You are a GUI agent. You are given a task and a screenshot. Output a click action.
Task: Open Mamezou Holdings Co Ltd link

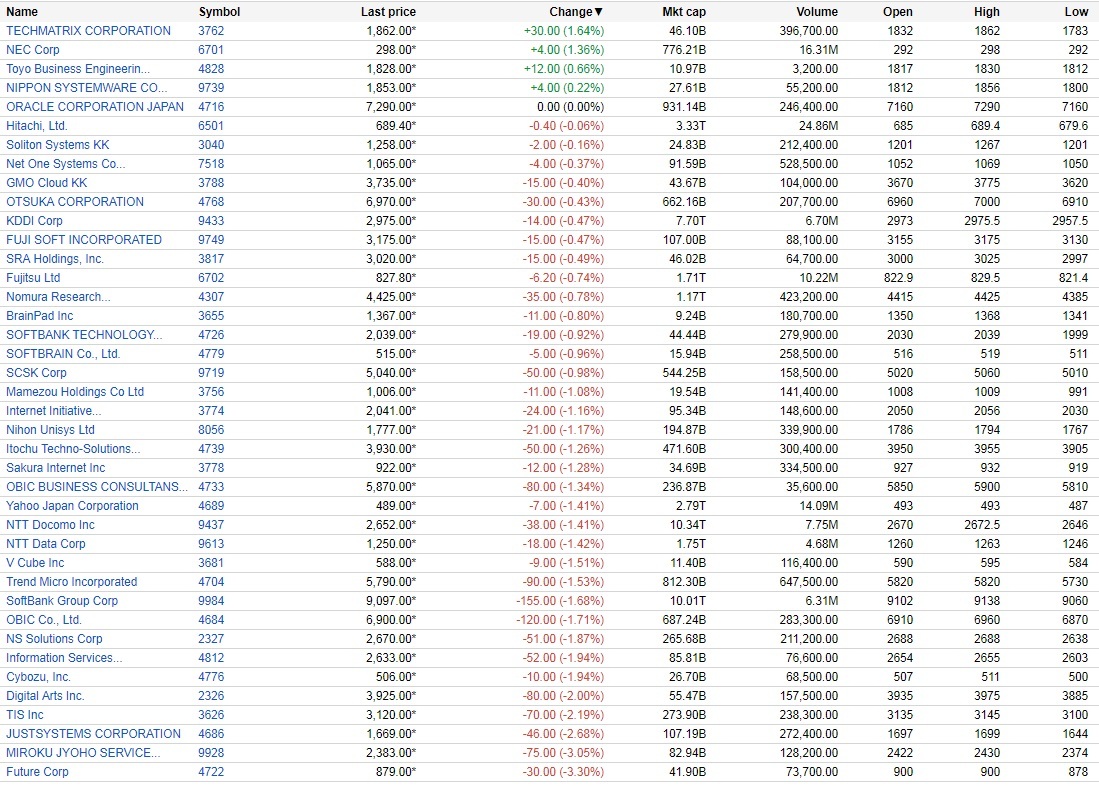click(75, 391)
